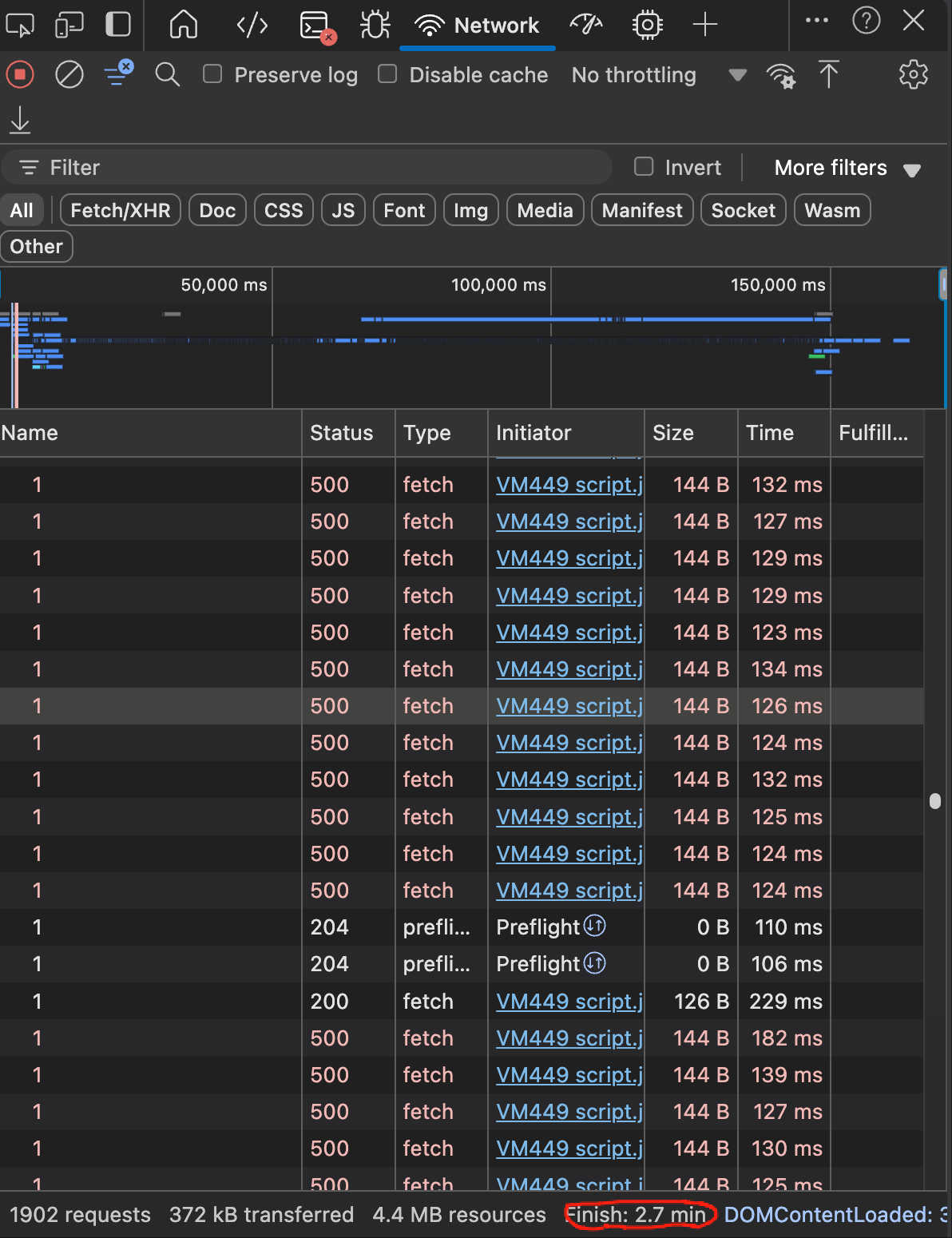This screenshot has width=952, height=1238.
Task: Toggle device emulation icon
Action: pos(69,25)
